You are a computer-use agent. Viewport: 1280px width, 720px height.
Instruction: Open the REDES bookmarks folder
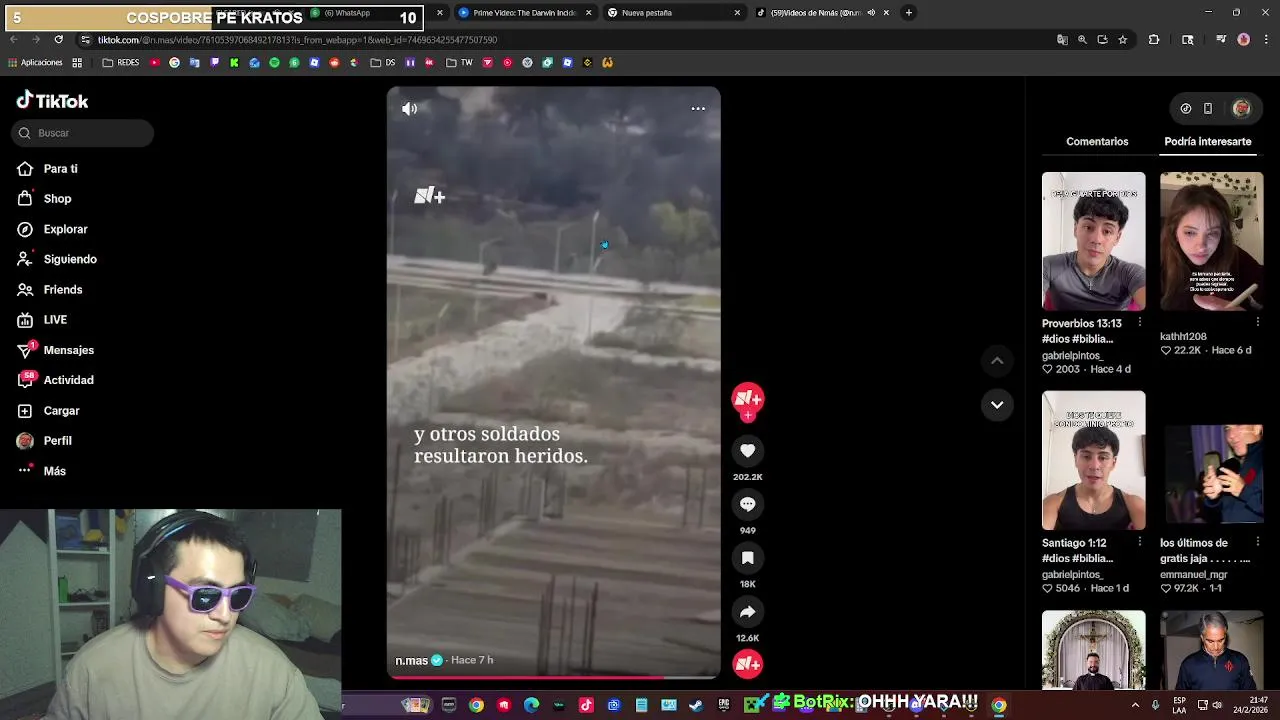[x=121, y=62]
